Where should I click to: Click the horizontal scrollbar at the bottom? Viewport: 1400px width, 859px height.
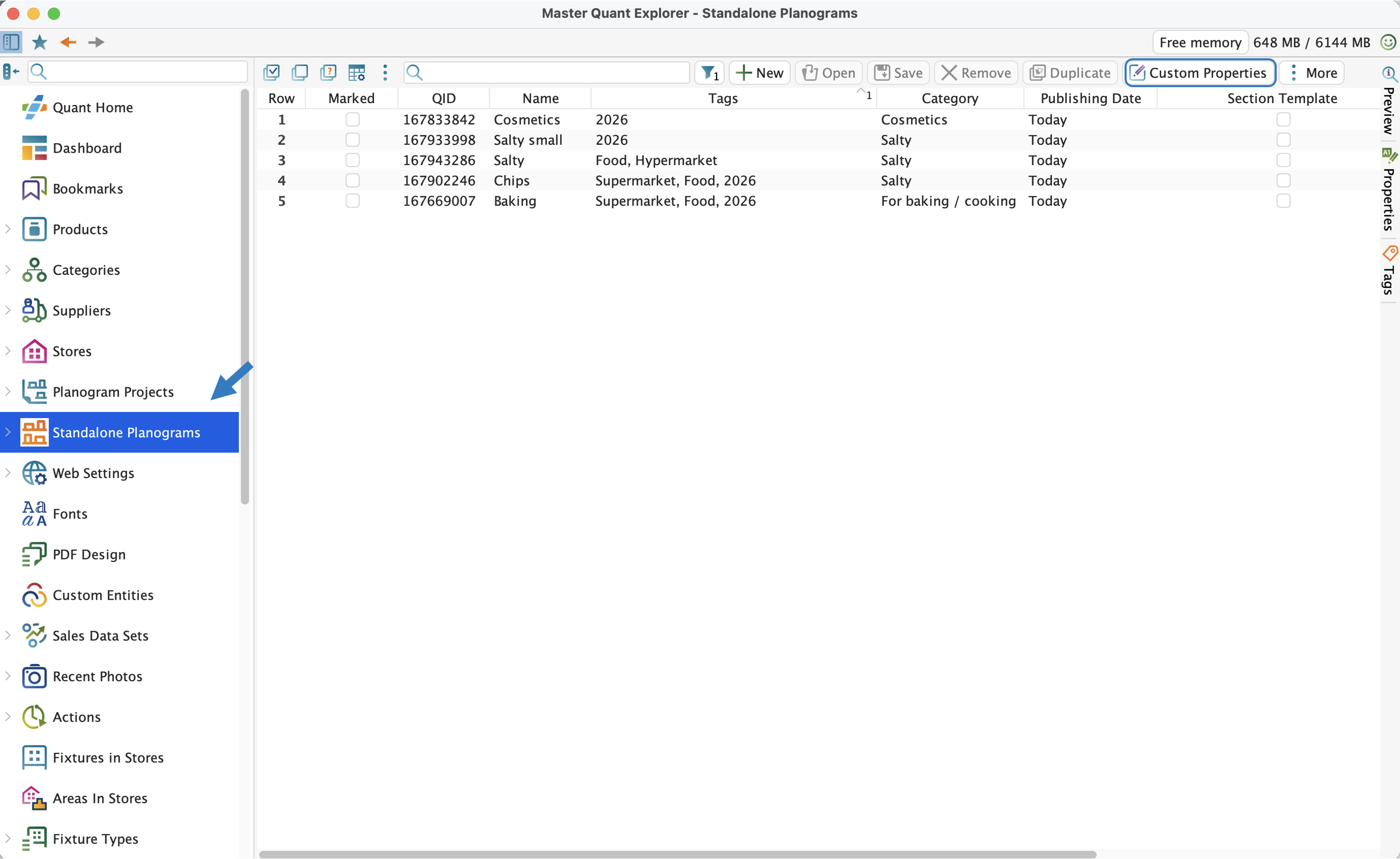coord(677,854)
